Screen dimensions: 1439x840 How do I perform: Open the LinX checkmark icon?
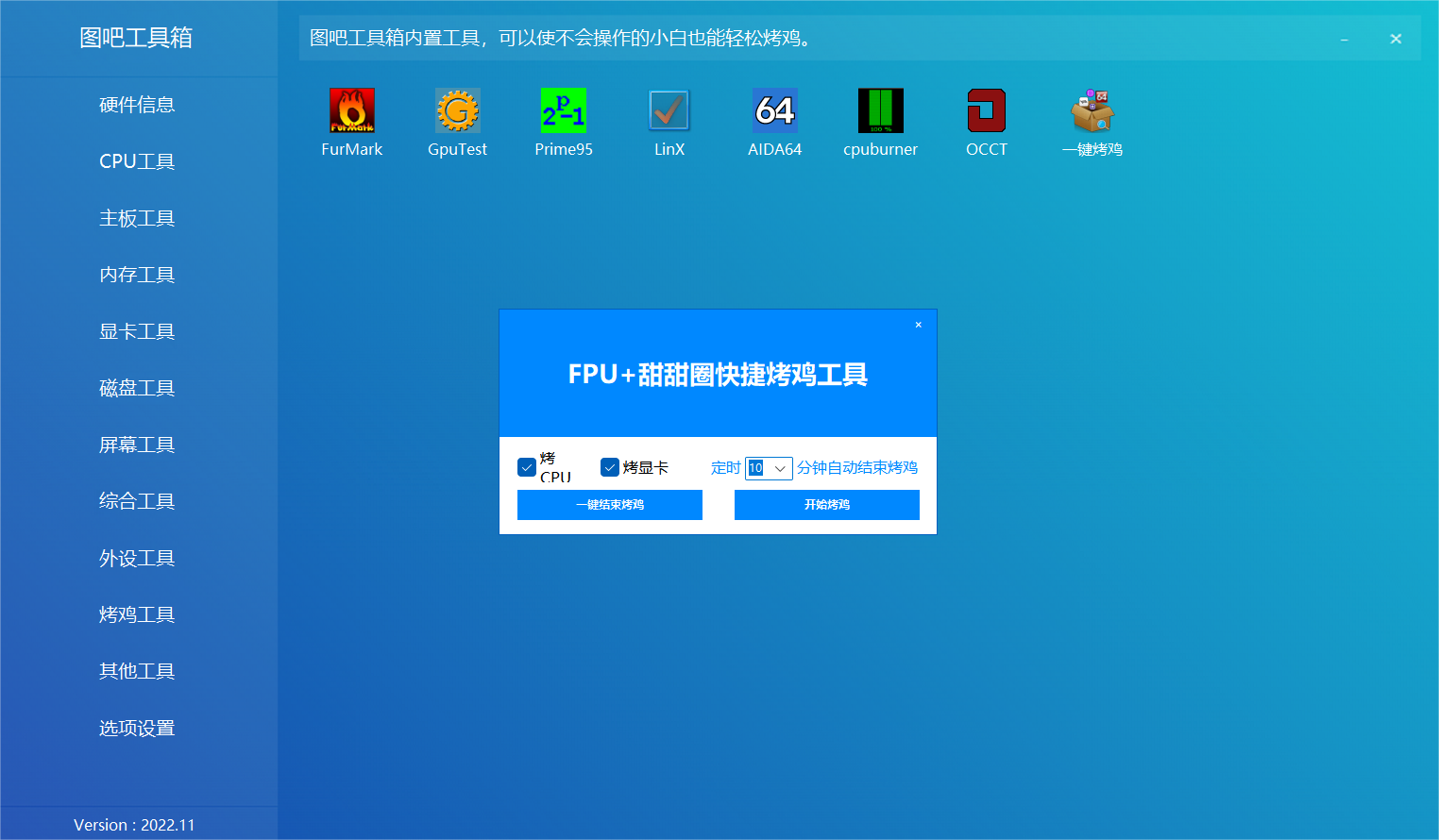(669, 111)
